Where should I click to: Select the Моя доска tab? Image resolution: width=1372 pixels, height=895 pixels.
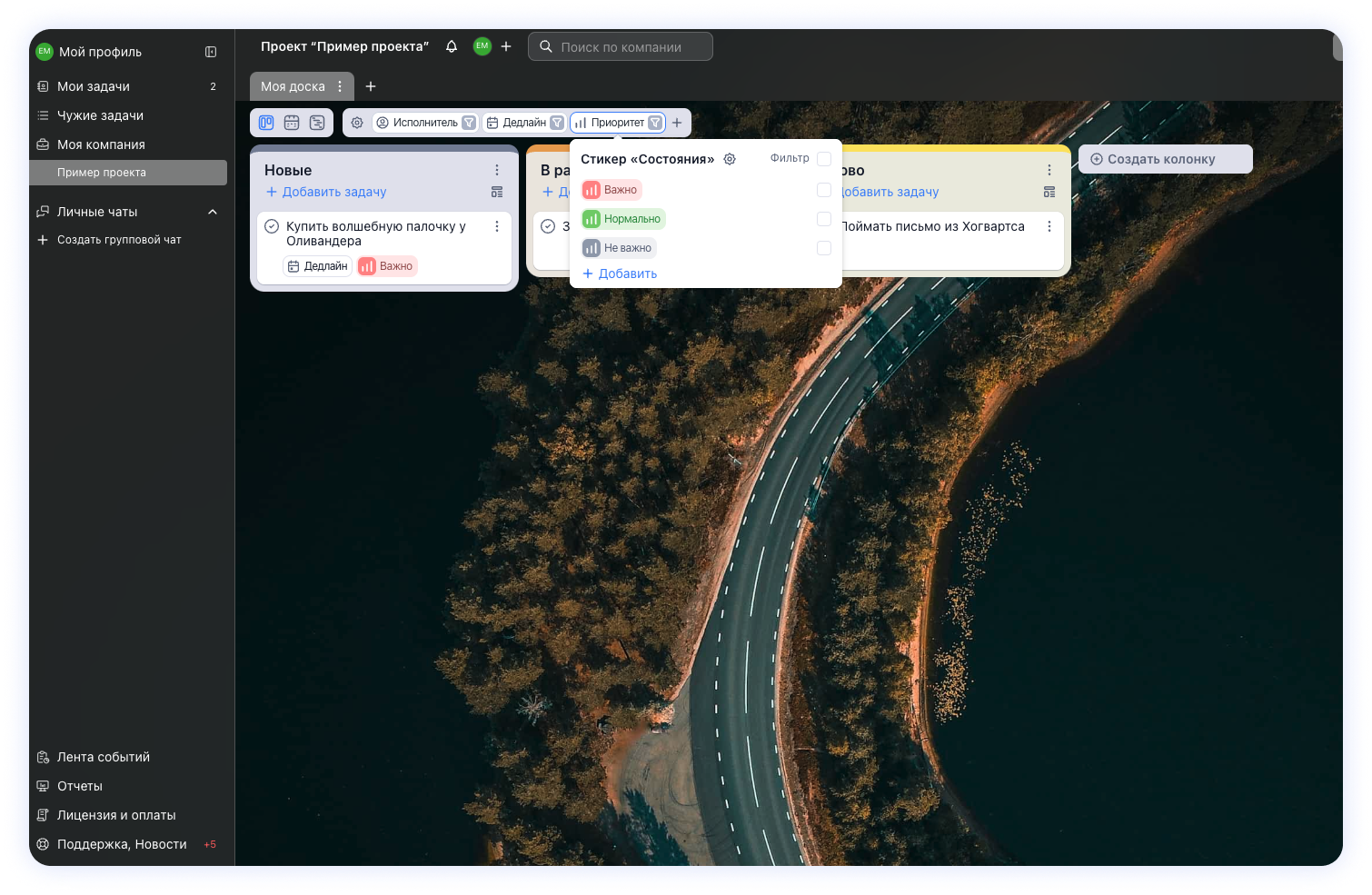pyautogui.click(x=293, y=86)
